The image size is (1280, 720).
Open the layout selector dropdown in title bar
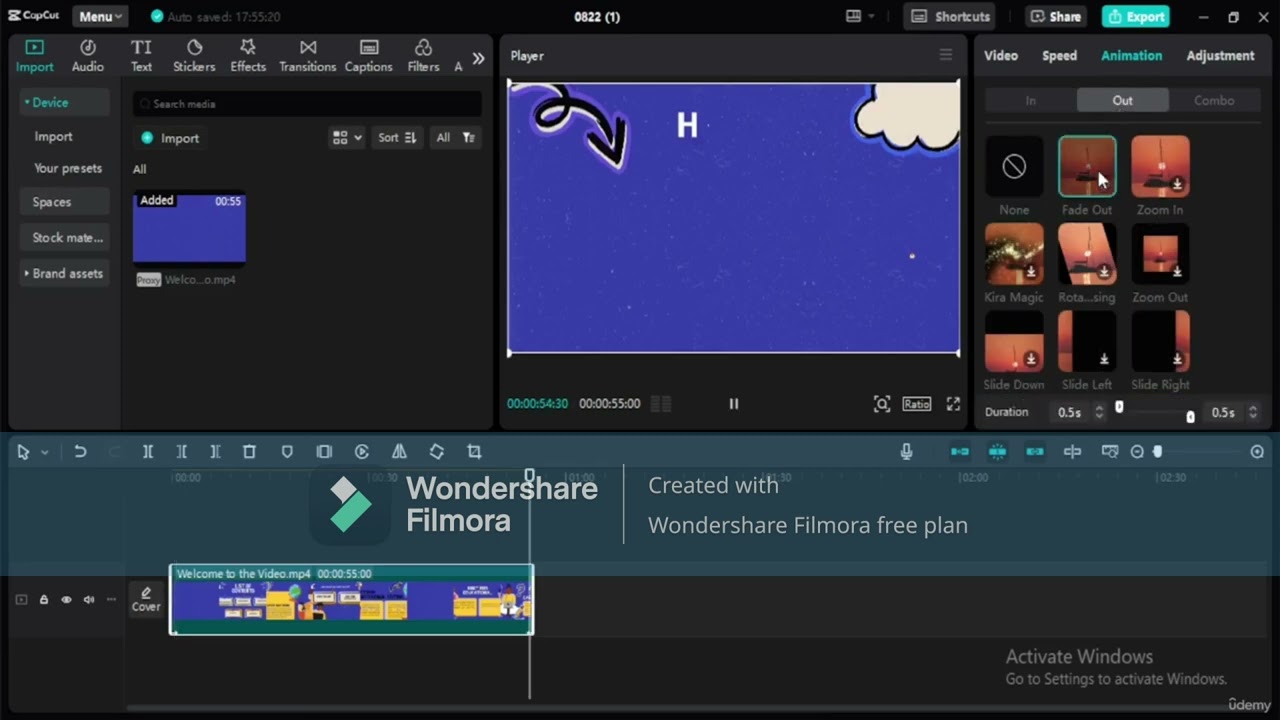point(859,16)
